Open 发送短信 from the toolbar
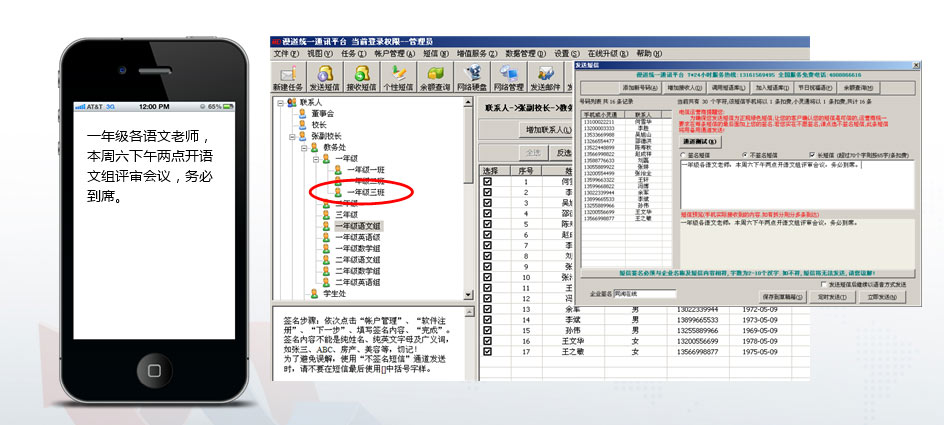The height and width of the screenshot is (425, 944). [325, 78]
